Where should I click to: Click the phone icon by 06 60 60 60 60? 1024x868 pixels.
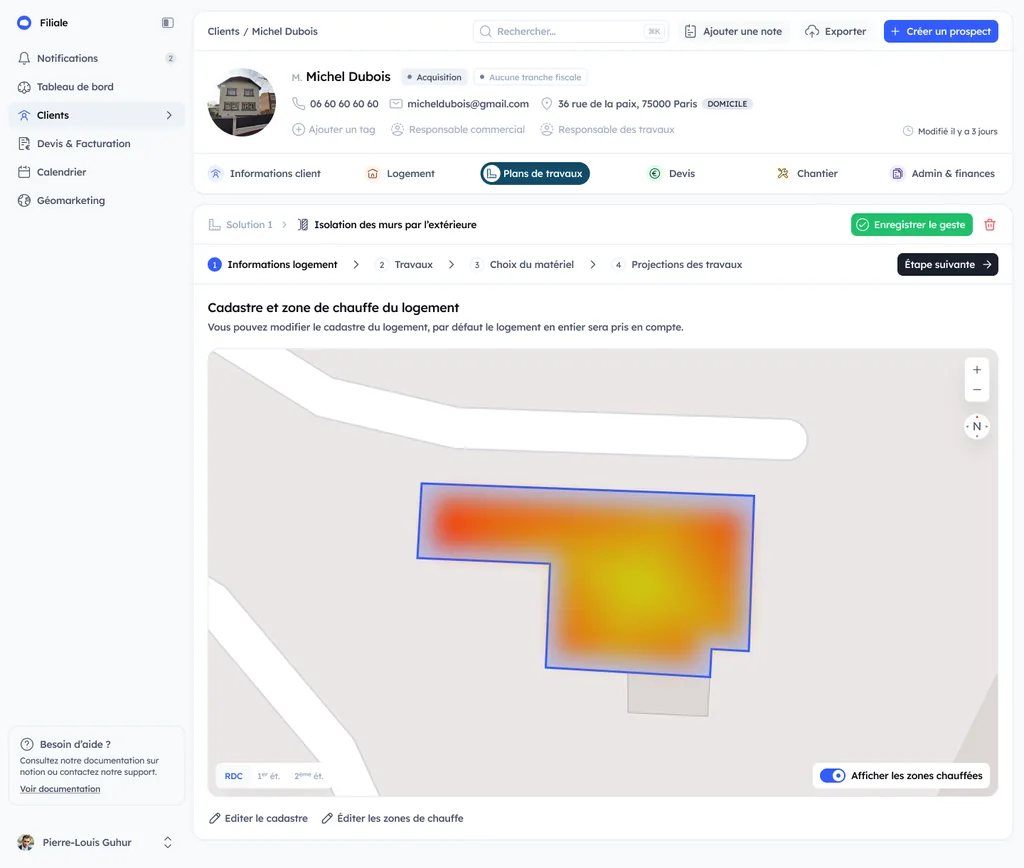pos(298,103)
